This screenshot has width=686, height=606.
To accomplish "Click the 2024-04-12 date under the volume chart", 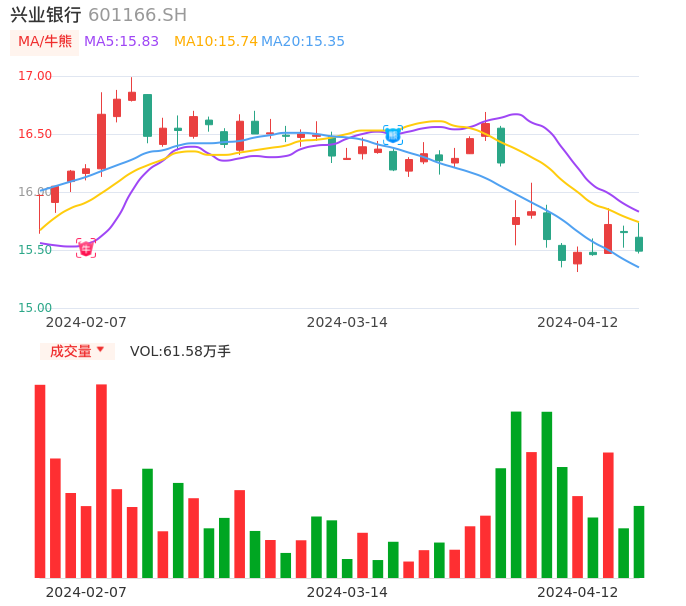I will [578, 592].
